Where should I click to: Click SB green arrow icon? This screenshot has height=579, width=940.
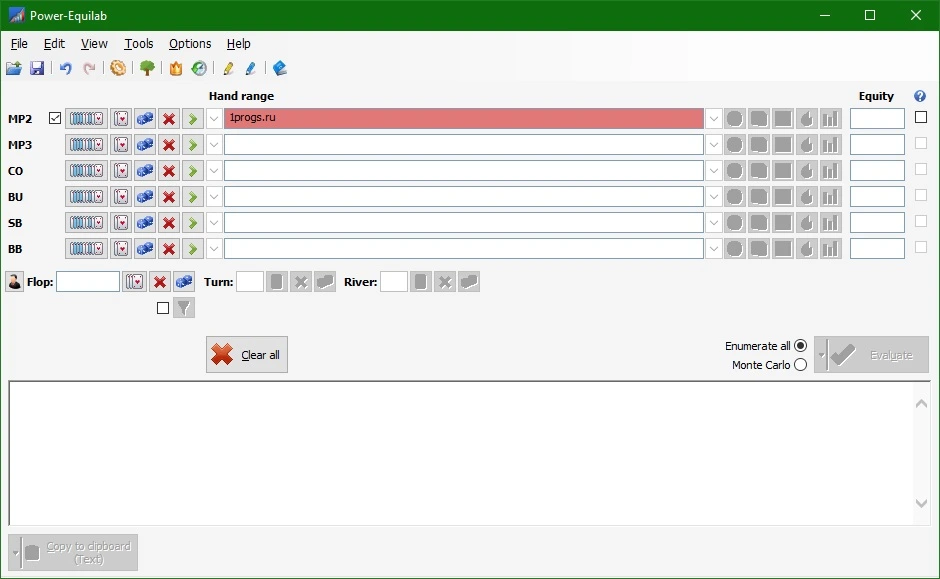click(192, 223)
